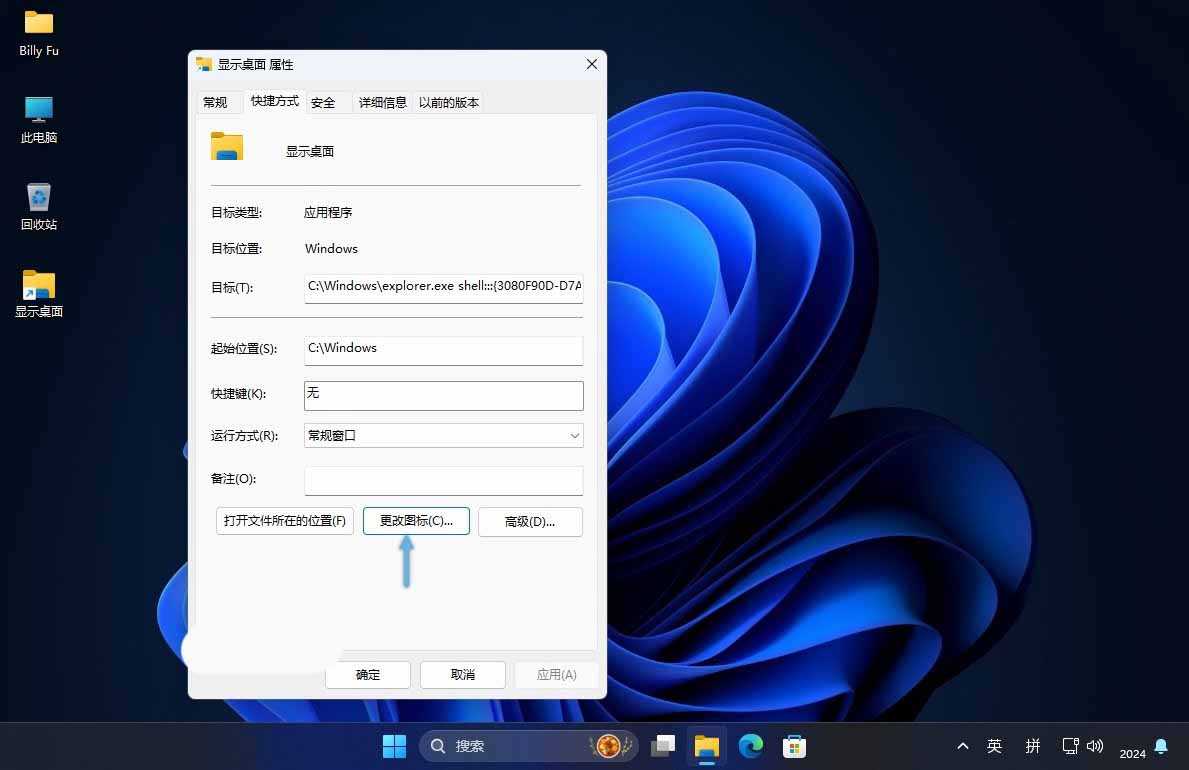
Task: Expand hidden taskbar icons chevron
Action: coord(962,746)
